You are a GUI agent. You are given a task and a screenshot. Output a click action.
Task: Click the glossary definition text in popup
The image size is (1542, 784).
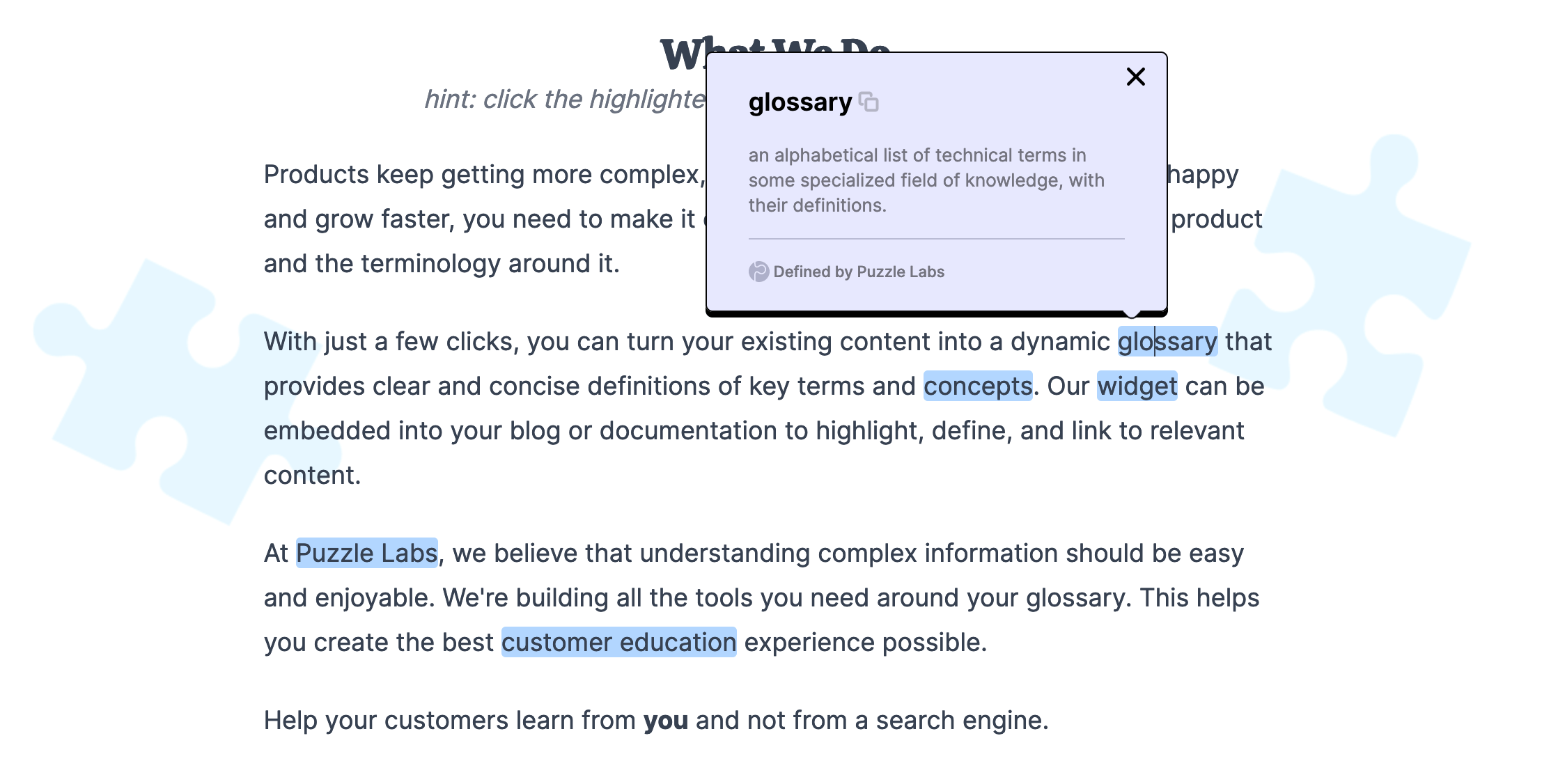926,180
